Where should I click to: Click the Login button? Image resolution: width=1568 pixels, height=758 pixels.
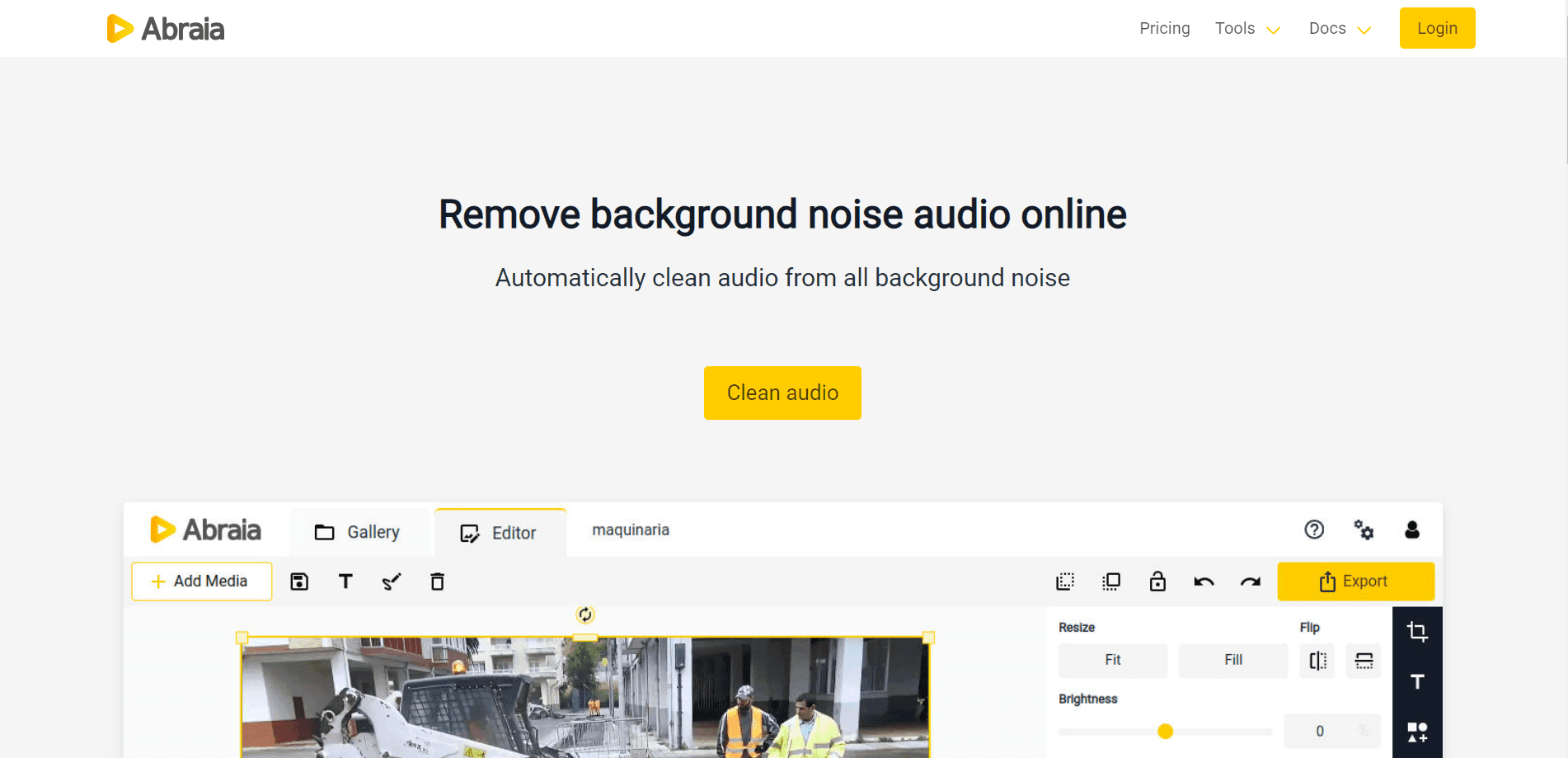coord(1437,28)
